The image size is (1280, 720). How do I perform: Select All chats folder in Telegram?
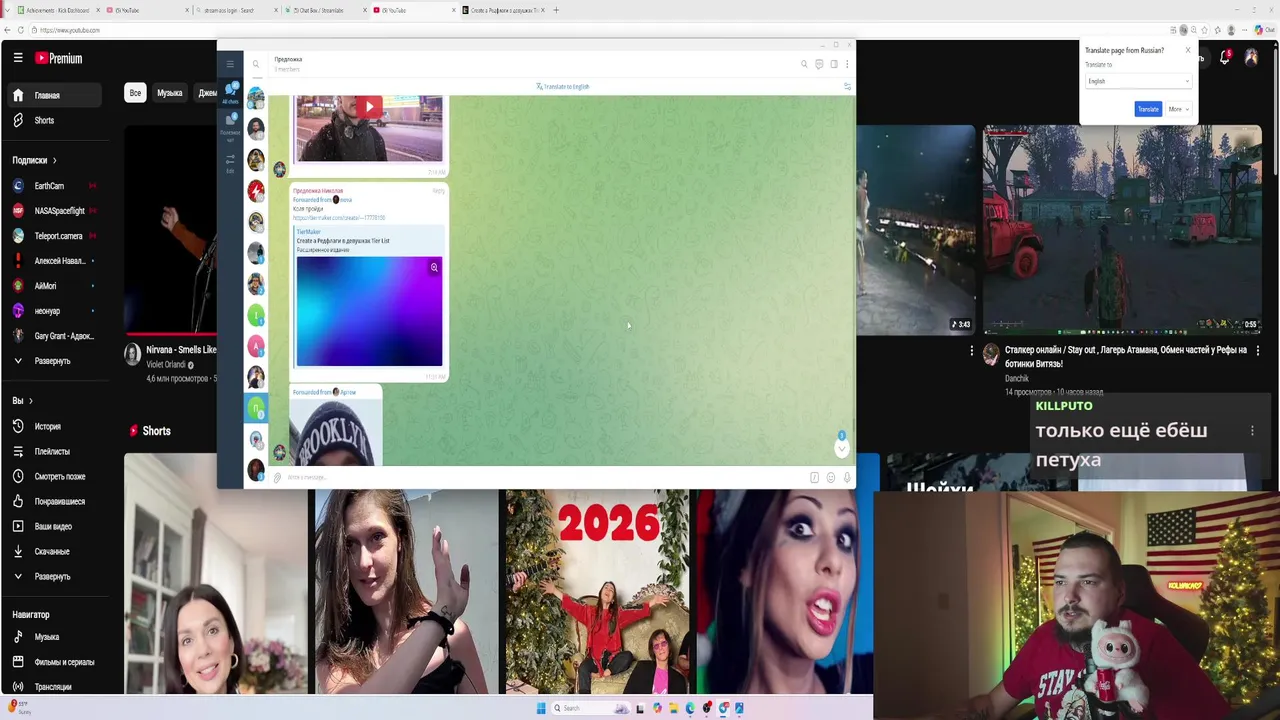click(x=230, y=93)
